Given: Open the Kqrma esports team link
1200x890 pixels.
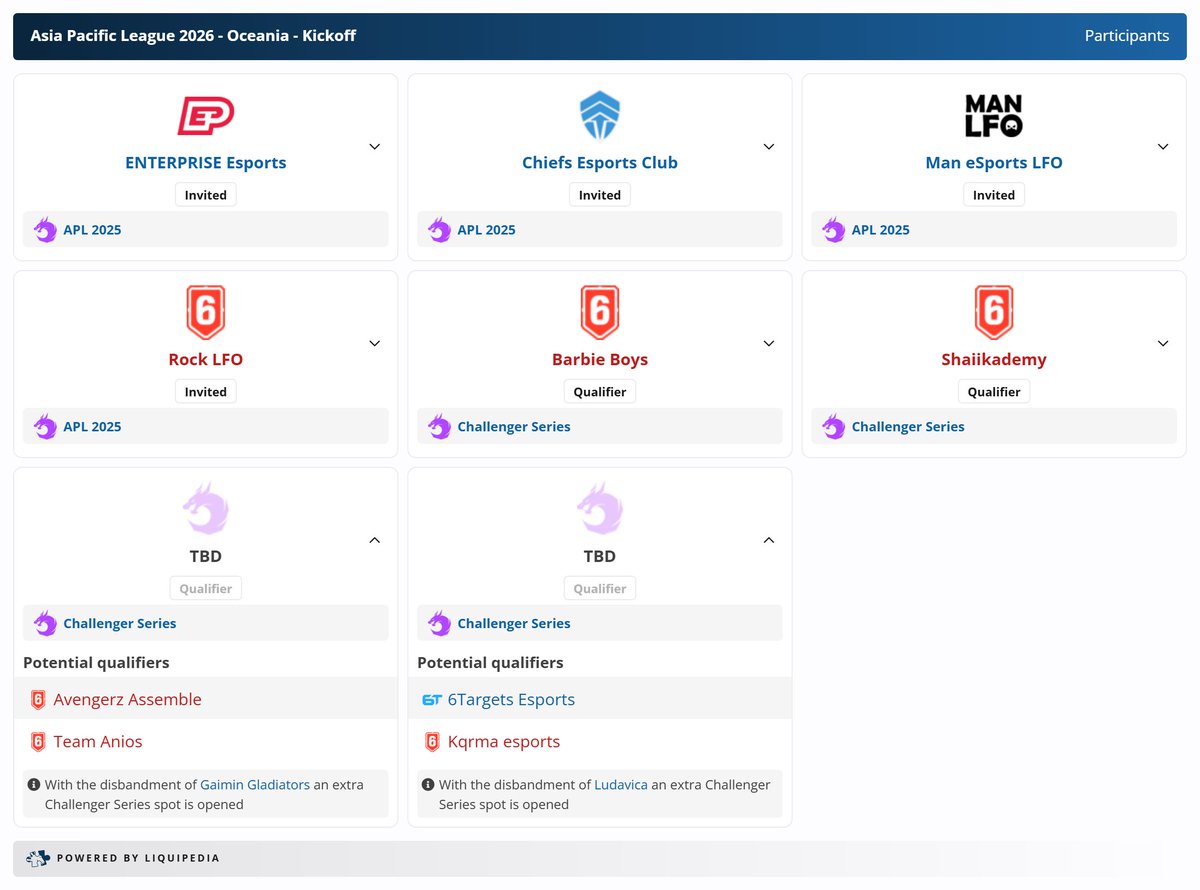Looking at the screenshot, I should click(x=504, y=742).
